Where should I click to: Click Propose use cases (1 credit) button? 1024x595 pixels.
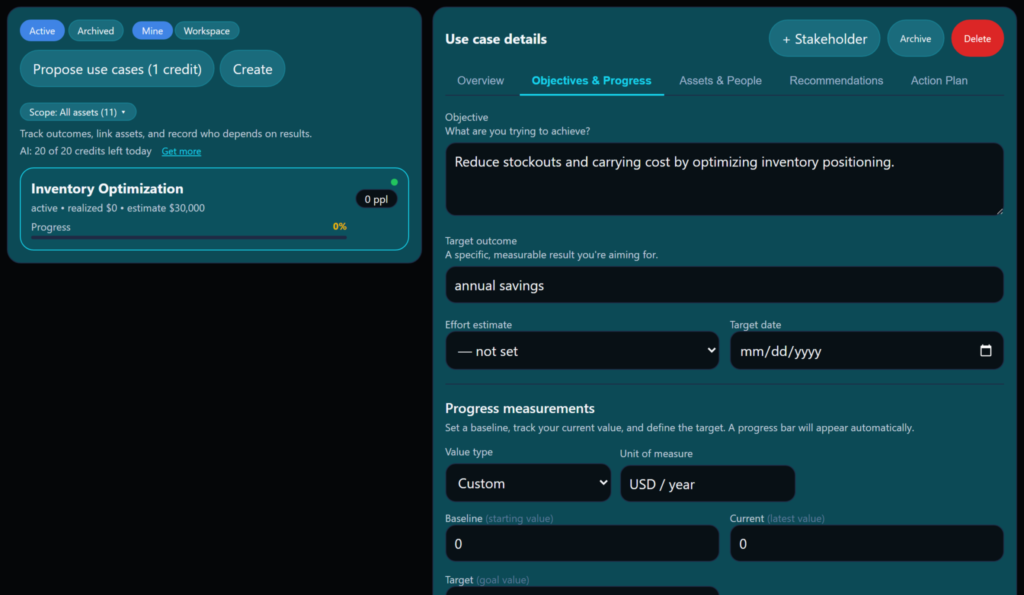(117, 69)
